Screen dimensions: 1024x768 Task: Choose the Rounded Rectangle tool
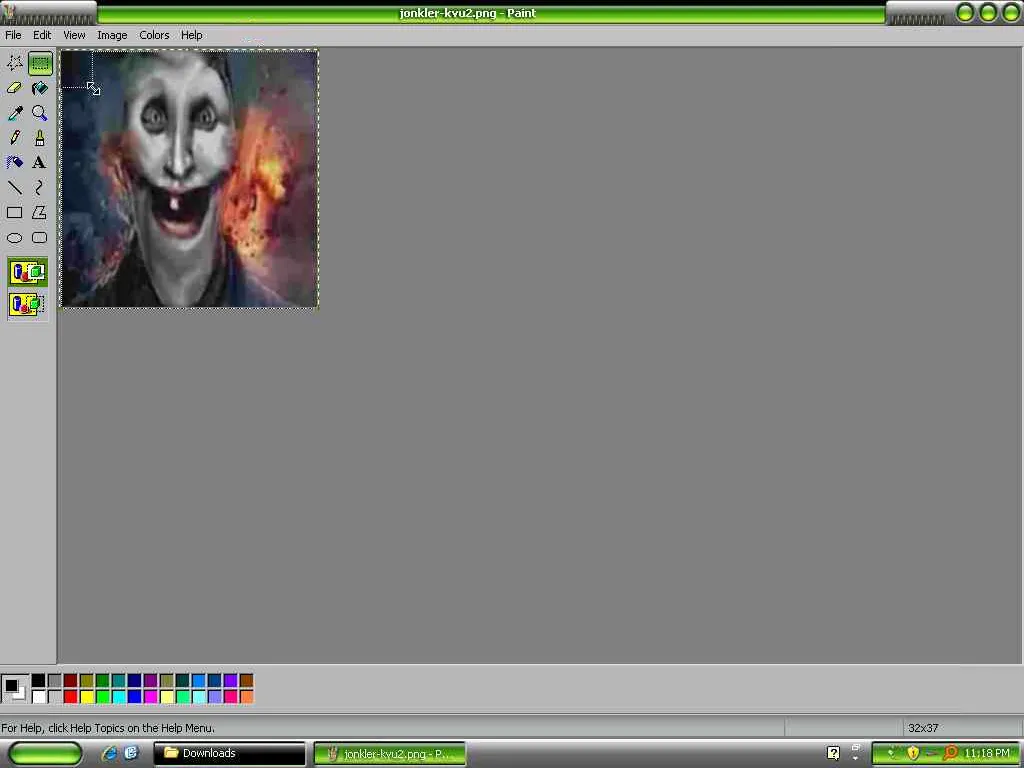pos(40,238)
